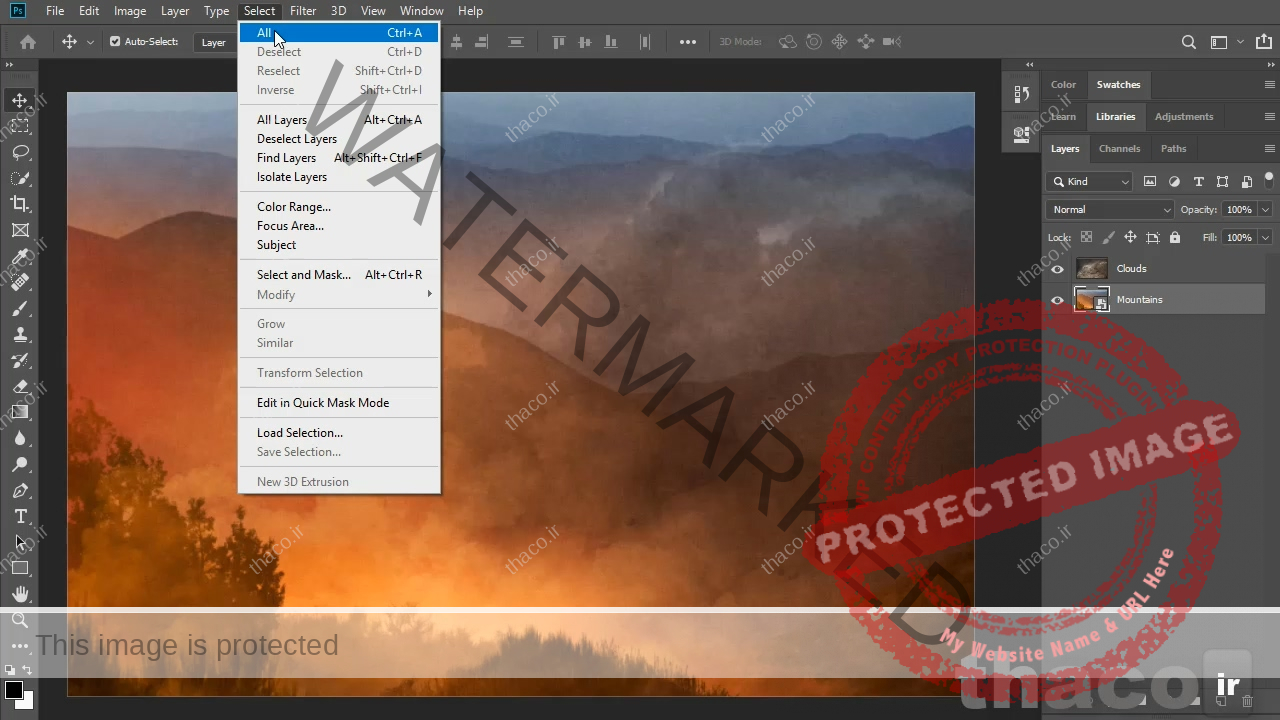Select the Clone Stamp tool

[x=20, y=334]
